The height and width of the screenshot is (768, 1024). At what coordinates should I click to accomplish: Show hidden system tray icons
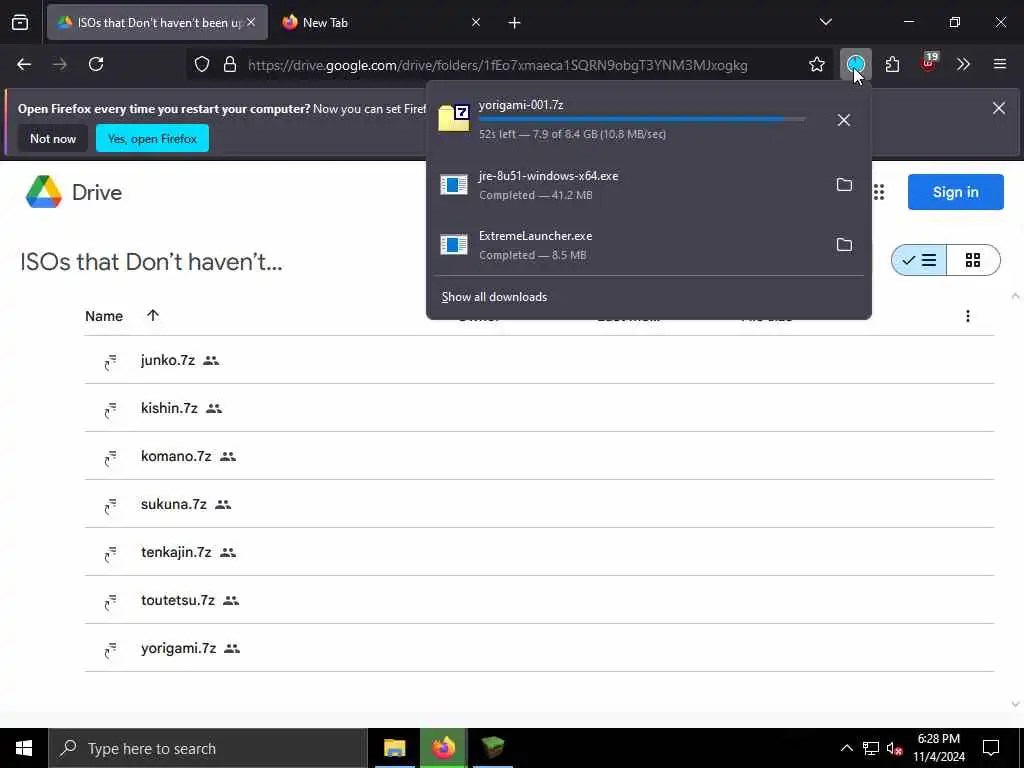tap(846, 748)
